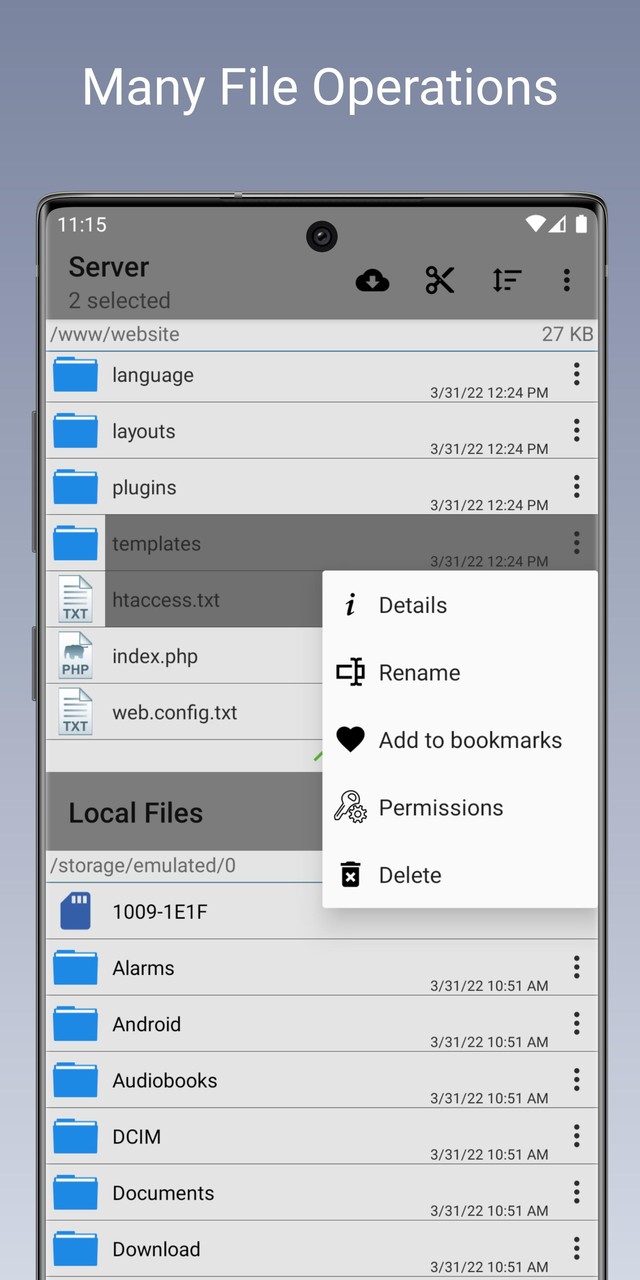Tap the TXT icon beside web.config.txt

tap(75, 712)
